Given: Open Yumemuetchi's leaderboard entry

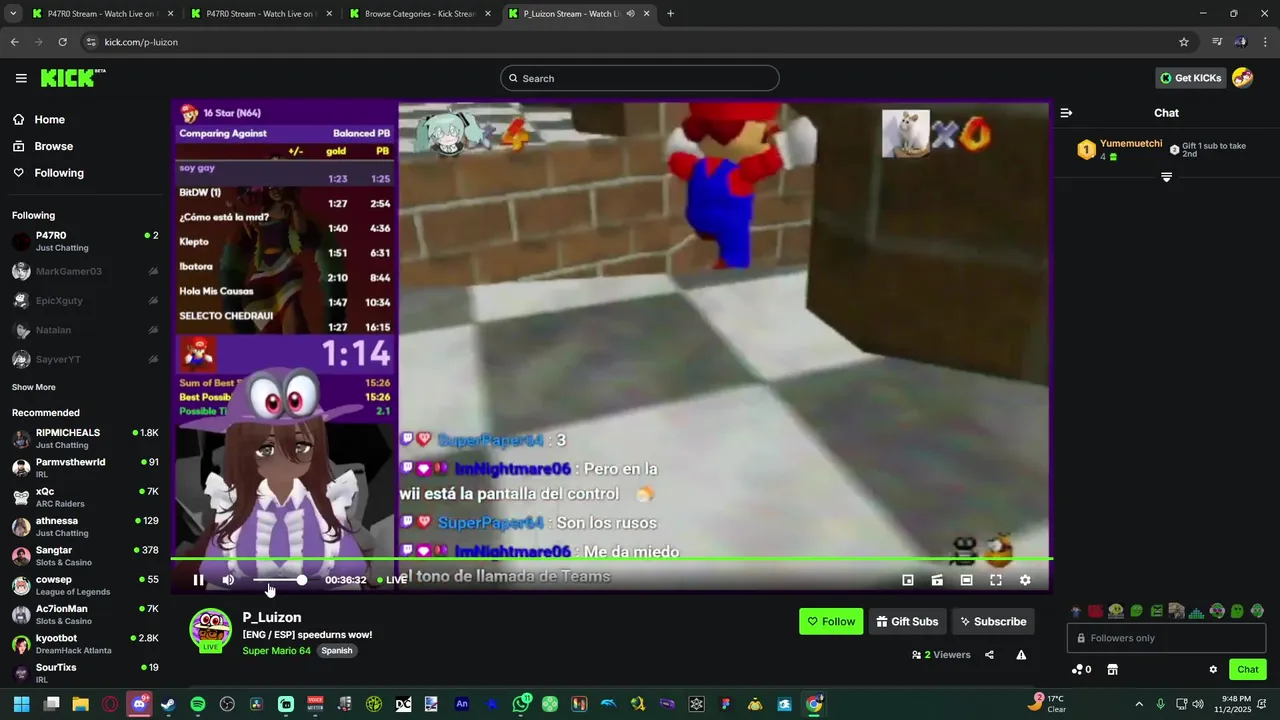Looking at the screenshot, I should 1119,150.
